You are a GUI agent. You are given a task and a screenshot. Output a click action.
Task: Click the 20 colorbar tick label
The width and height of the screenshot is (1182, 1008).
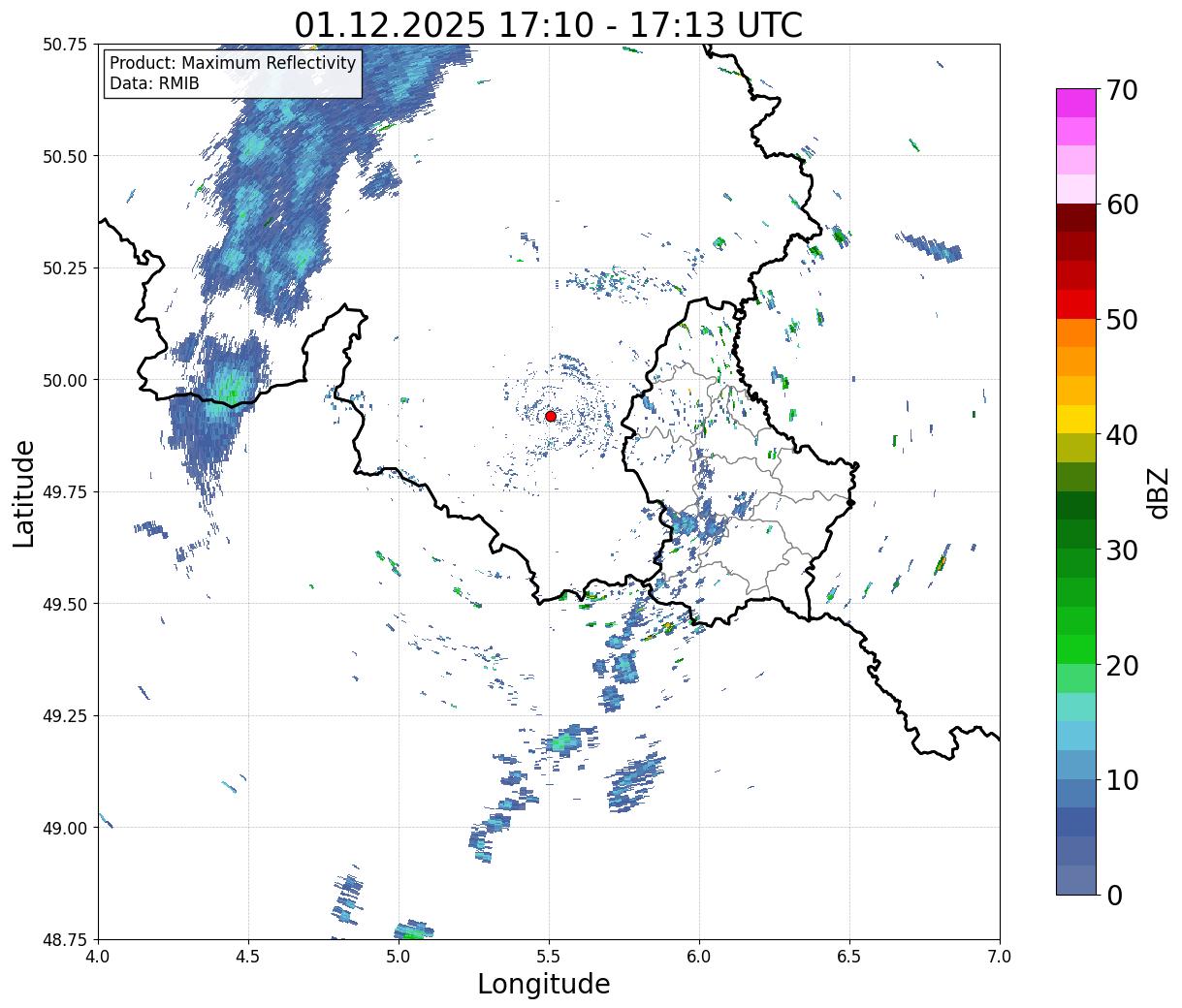1123,665
